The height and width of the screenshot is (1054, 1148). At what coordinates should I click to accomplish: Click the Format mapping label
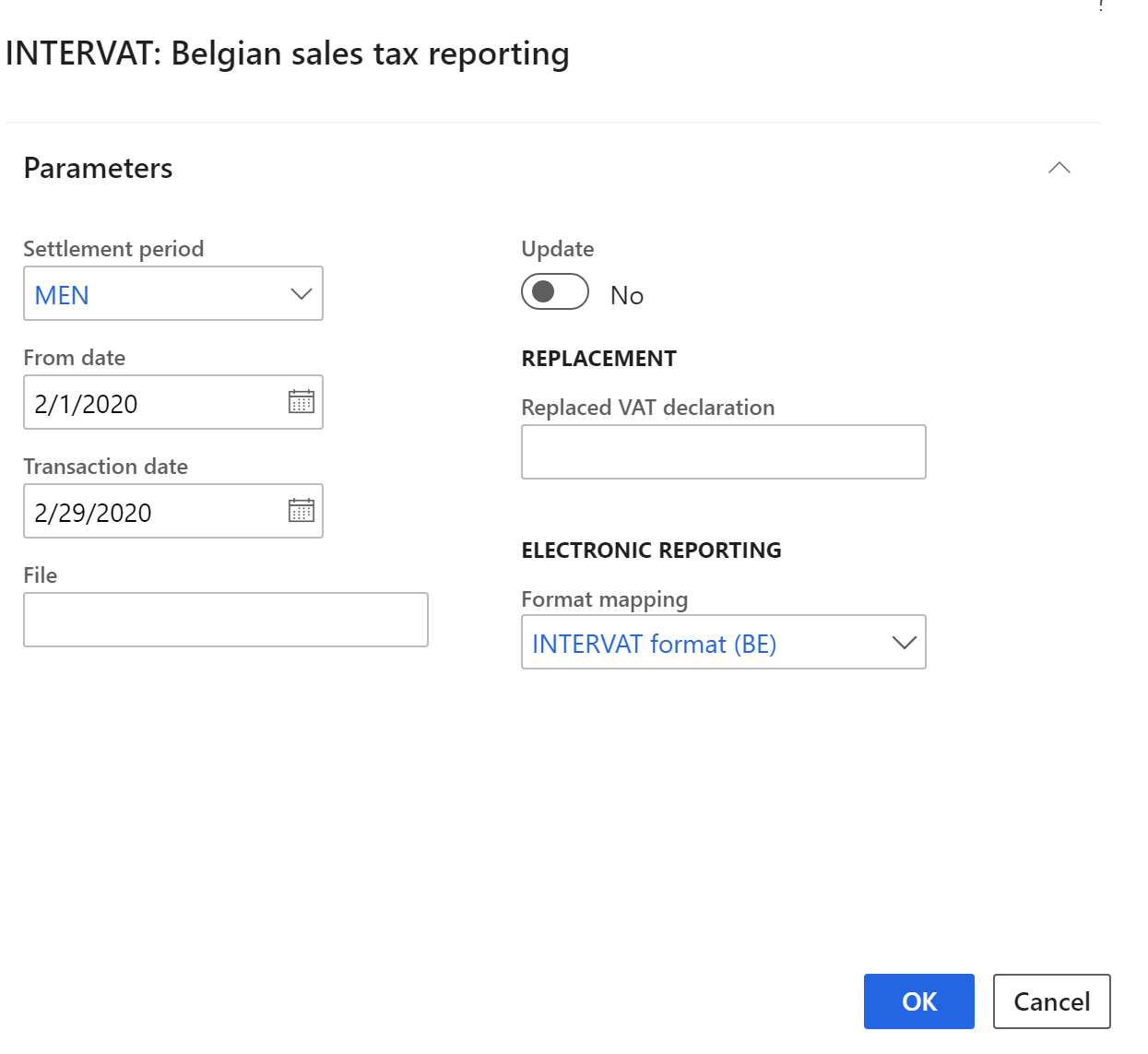point(605,599)
